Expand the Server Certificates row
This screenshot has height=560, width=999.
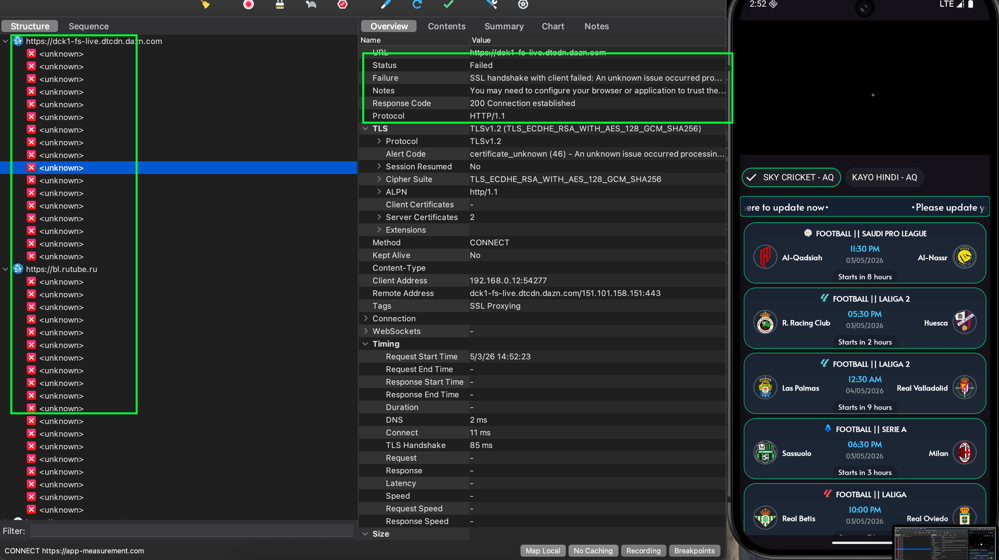point(379,217)
